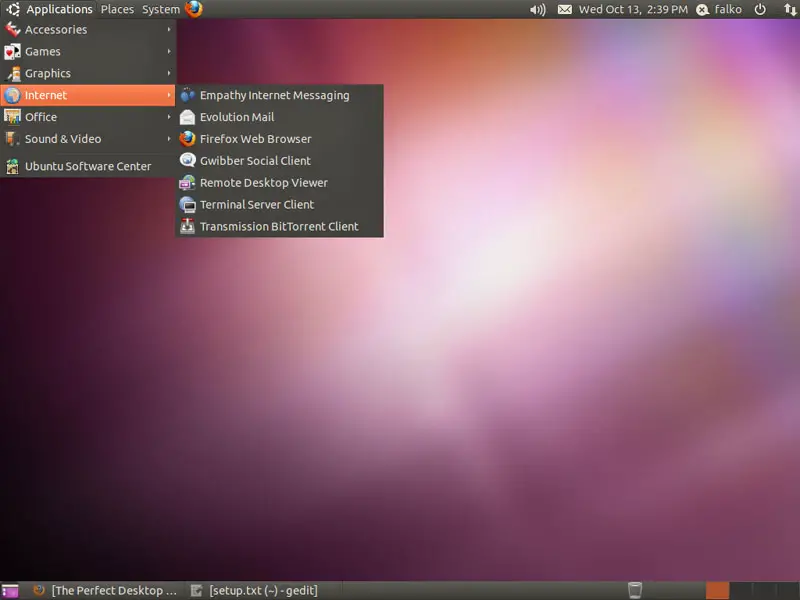Open Terminal Server Client
Viewport: 800px width, 600px height.
click(280, 205)
